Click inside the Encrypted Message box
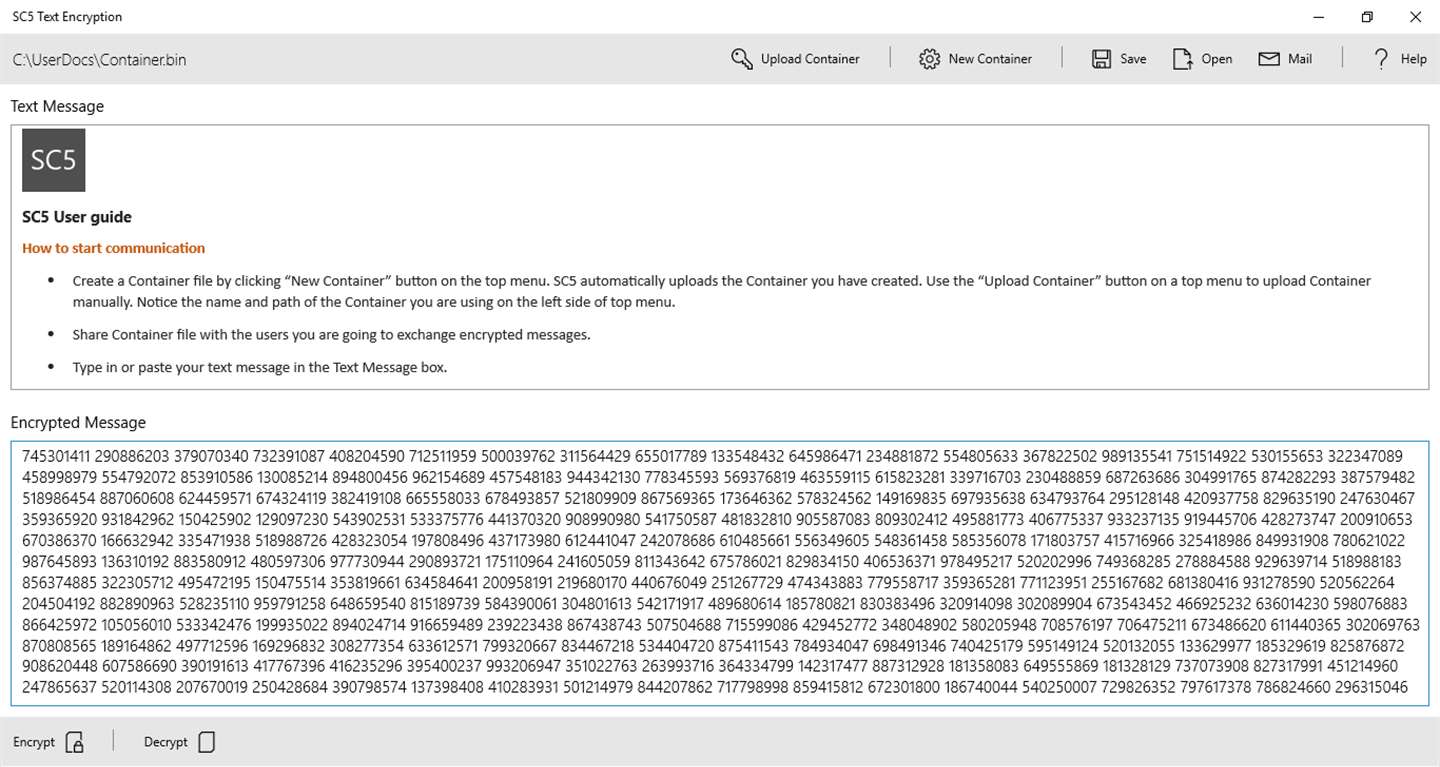The height and width of the screenshot is (767, 1440). point(719,573)
